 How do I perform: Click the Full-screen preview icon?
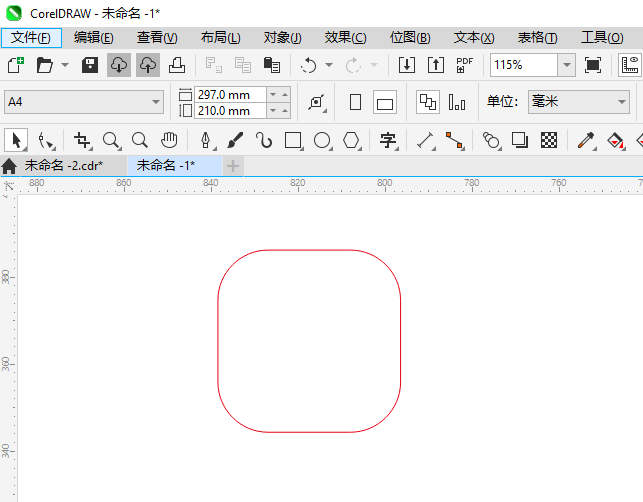coord(593,65)
